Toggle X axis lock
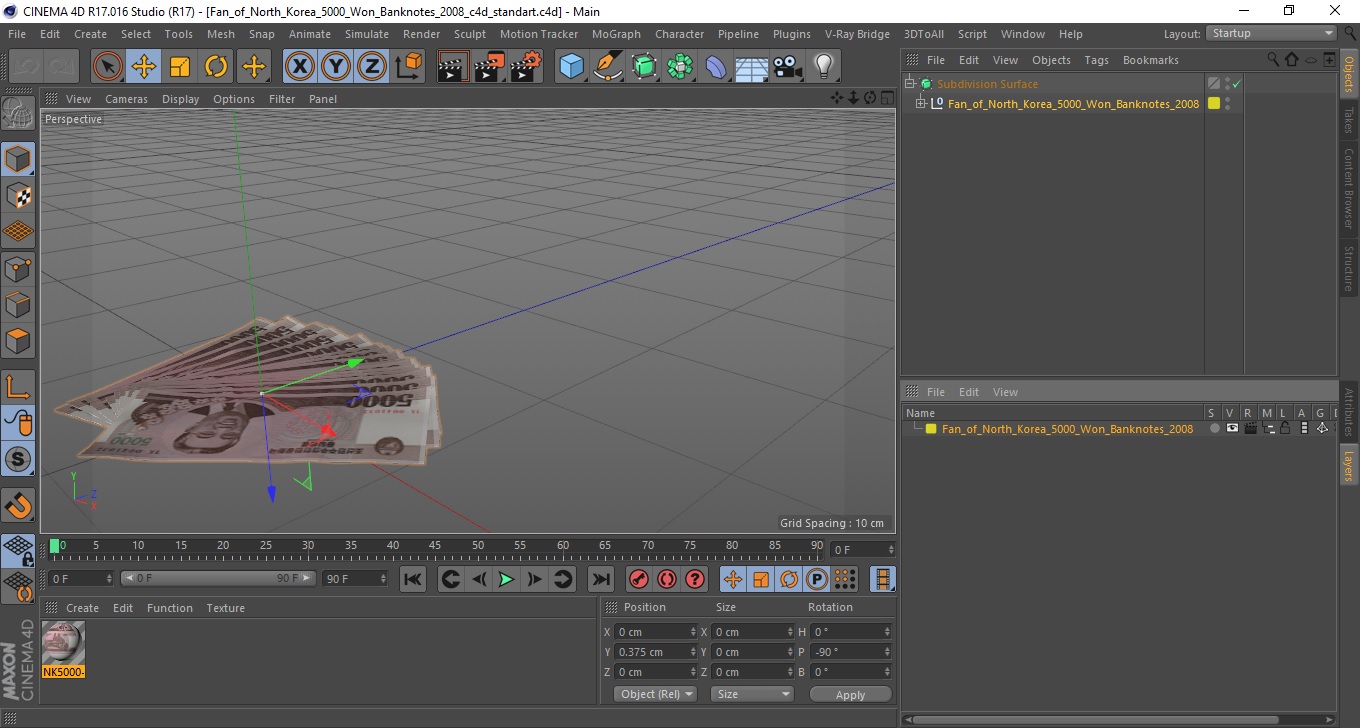 coord(300,67)
